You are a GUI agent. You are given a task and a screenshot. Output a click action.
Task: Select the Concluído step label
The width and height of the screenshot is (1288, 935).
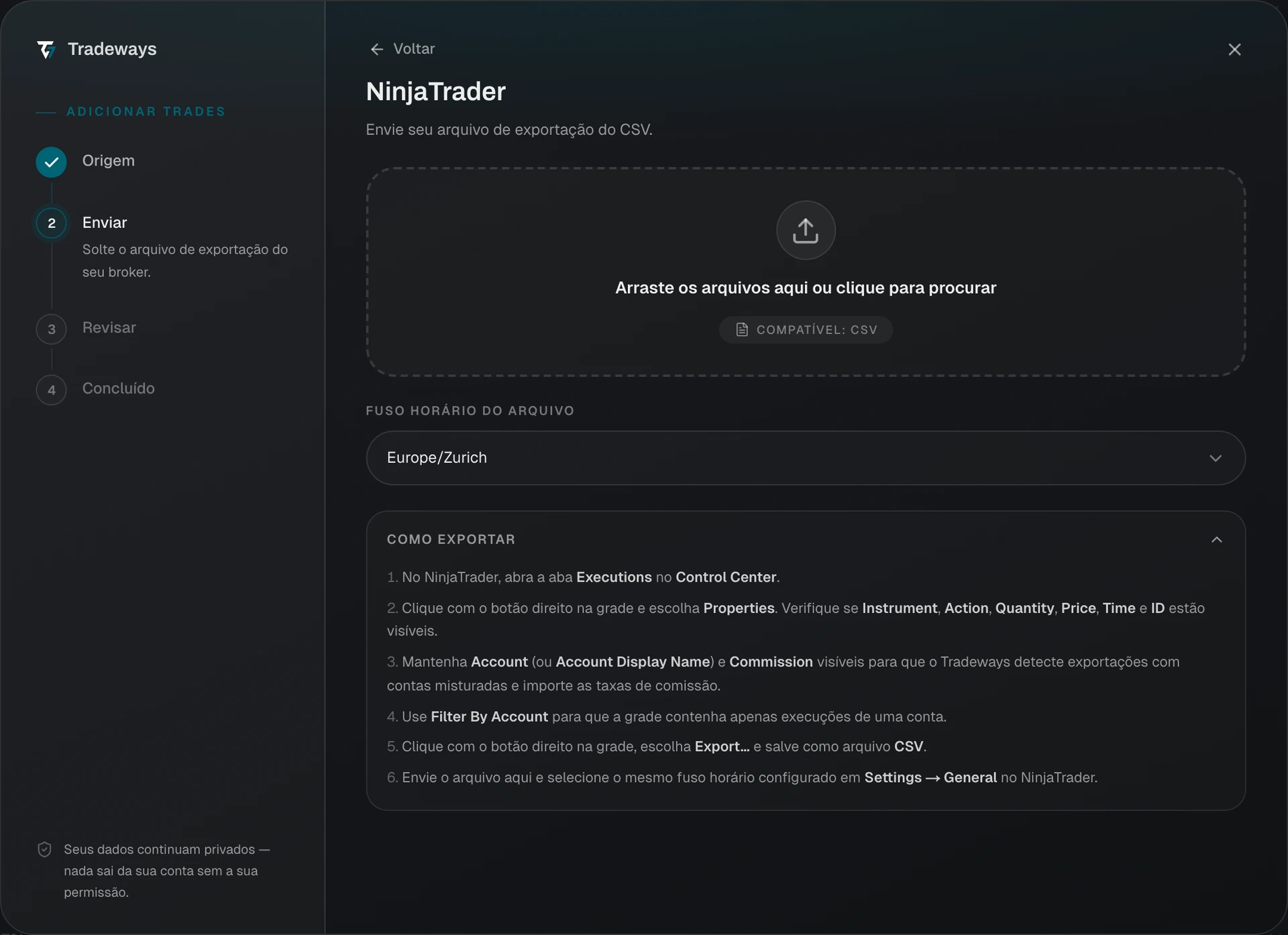coord(119,388)
